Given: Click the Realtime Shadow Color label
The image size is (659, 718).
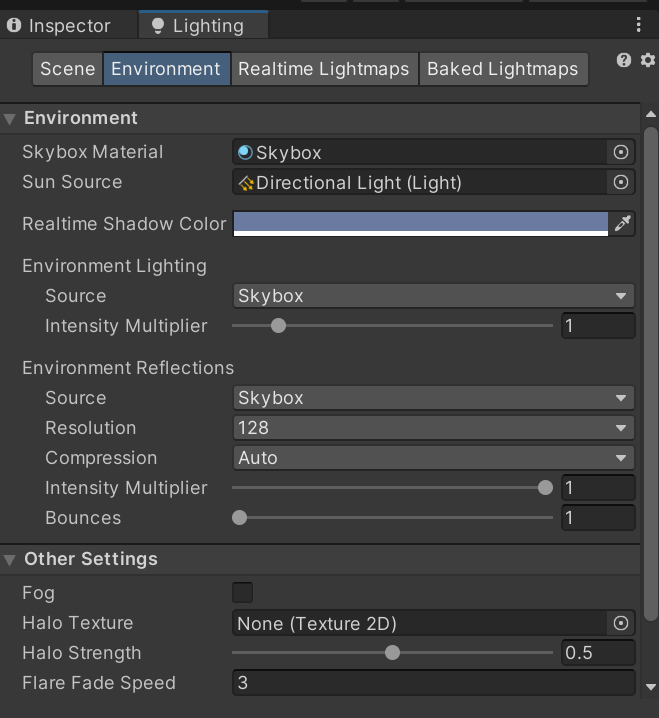Looking at the screenshot, I should point(124,224).
